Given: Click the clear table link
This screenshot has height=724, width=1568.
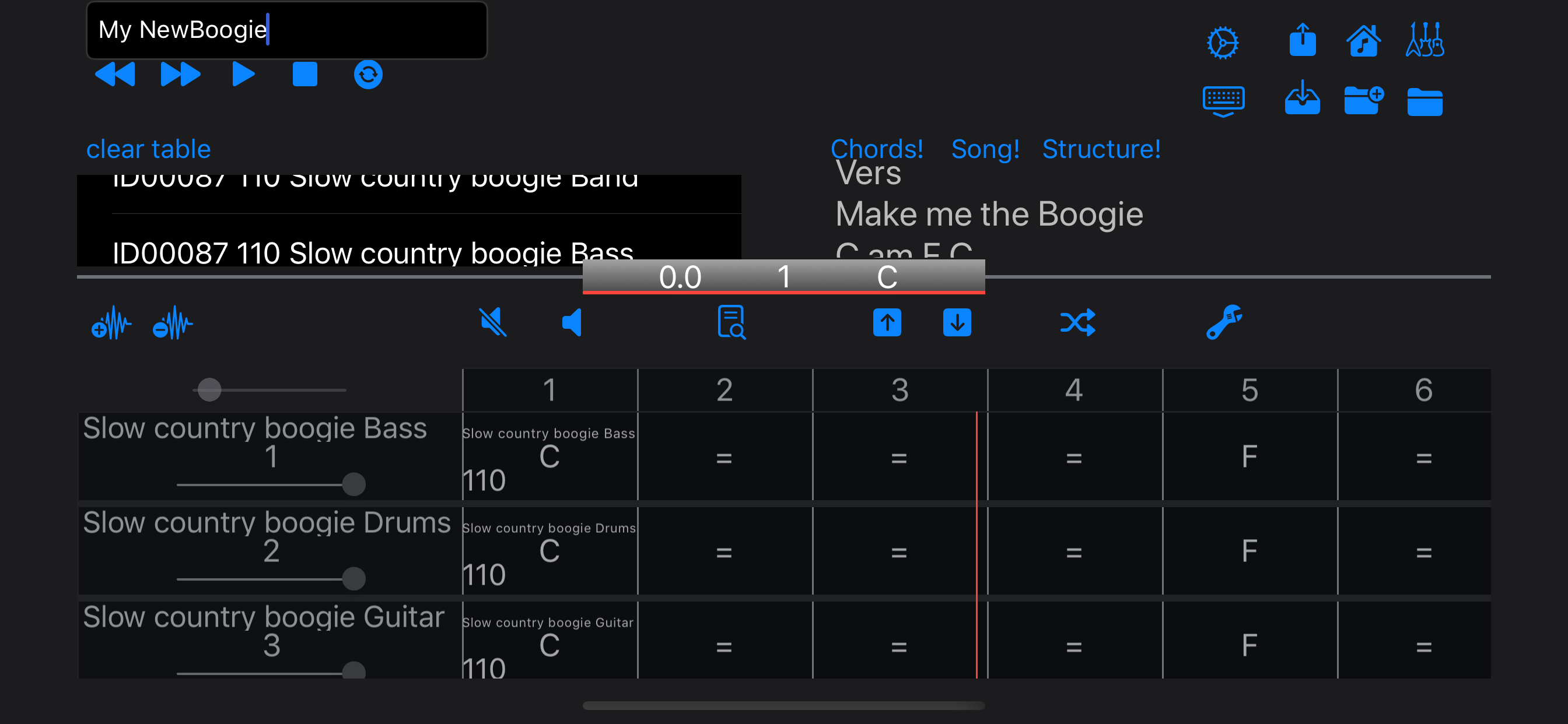Looking at the screenshot, I should pyautogui.click(x=149, y=149).
